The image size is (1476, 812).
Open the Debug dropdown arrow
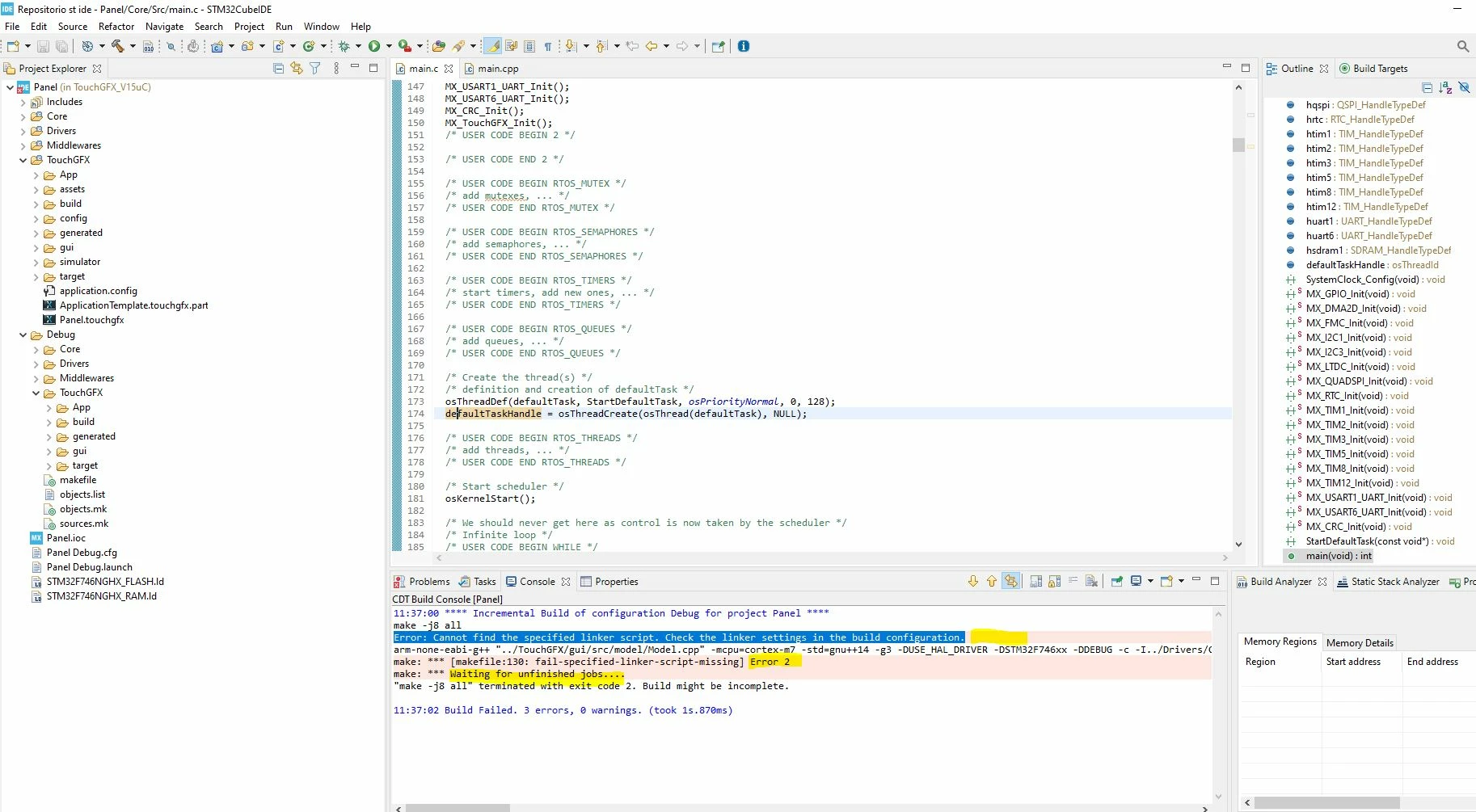pos(358,46)
